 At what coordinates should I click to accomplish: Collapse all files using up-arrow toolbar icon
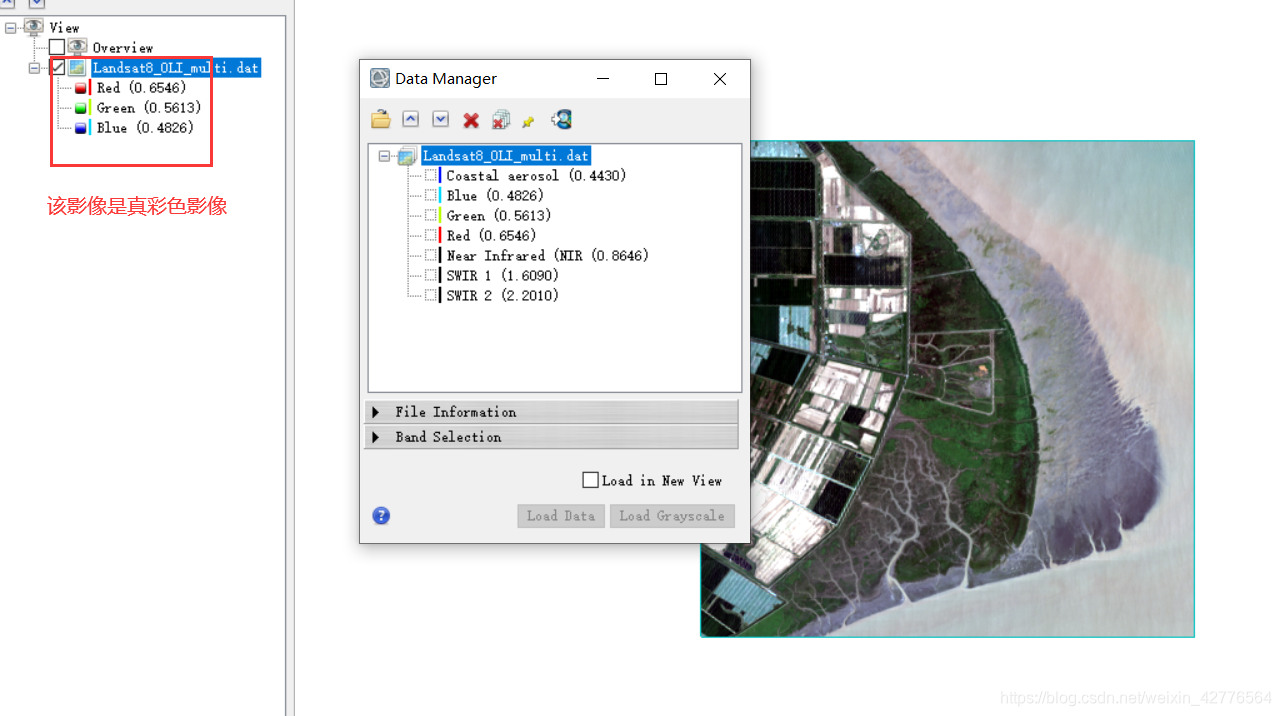(x=410, y=119)
